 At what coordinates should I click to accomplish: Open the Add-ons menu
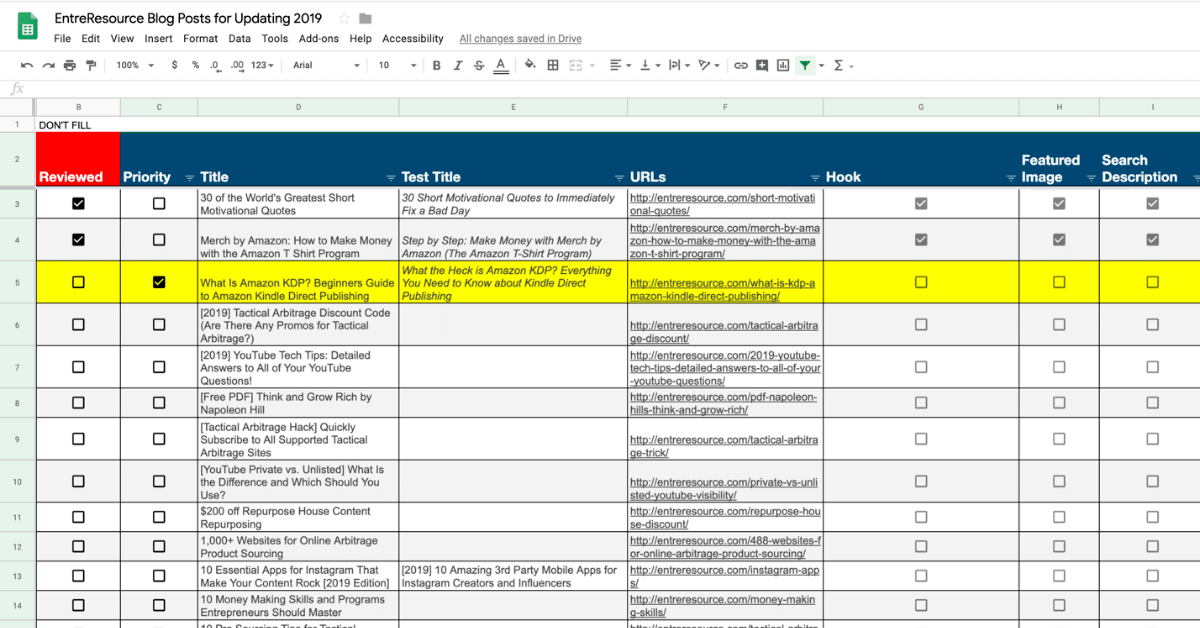(x=318, y=38)
